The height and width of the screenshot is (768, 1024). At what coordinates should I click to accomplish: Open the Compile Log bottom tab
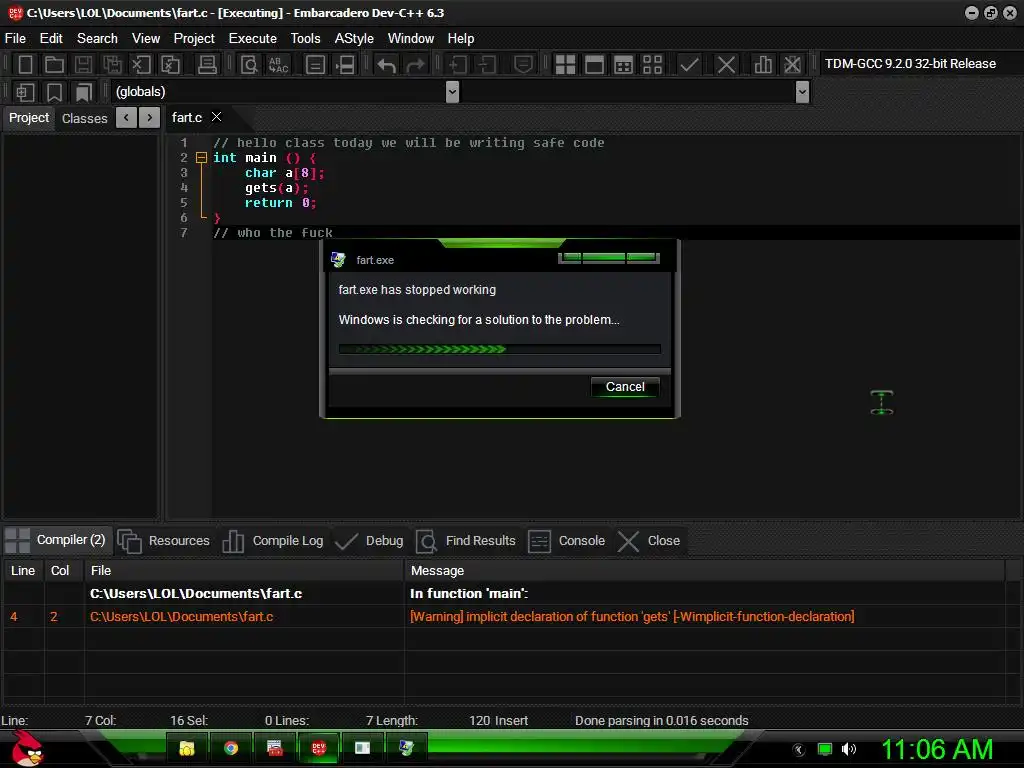tap(273, 541)
